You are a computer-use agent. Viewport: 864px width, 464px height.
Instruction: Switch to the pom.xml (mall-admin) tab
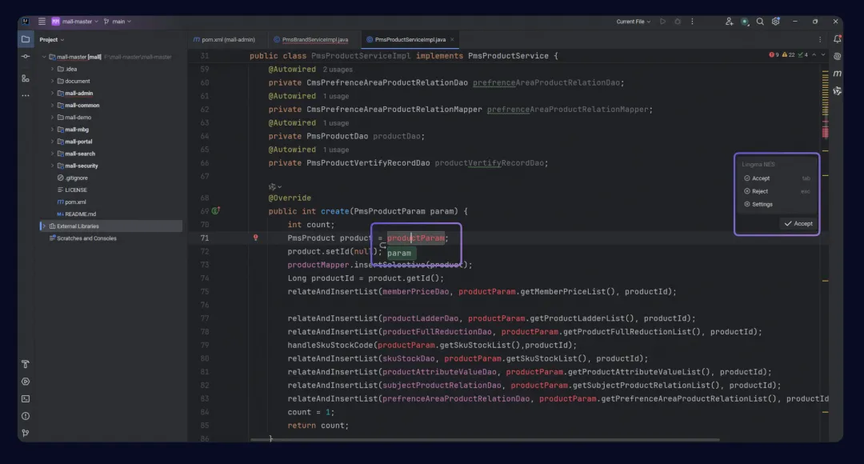(x=224, y=40)
